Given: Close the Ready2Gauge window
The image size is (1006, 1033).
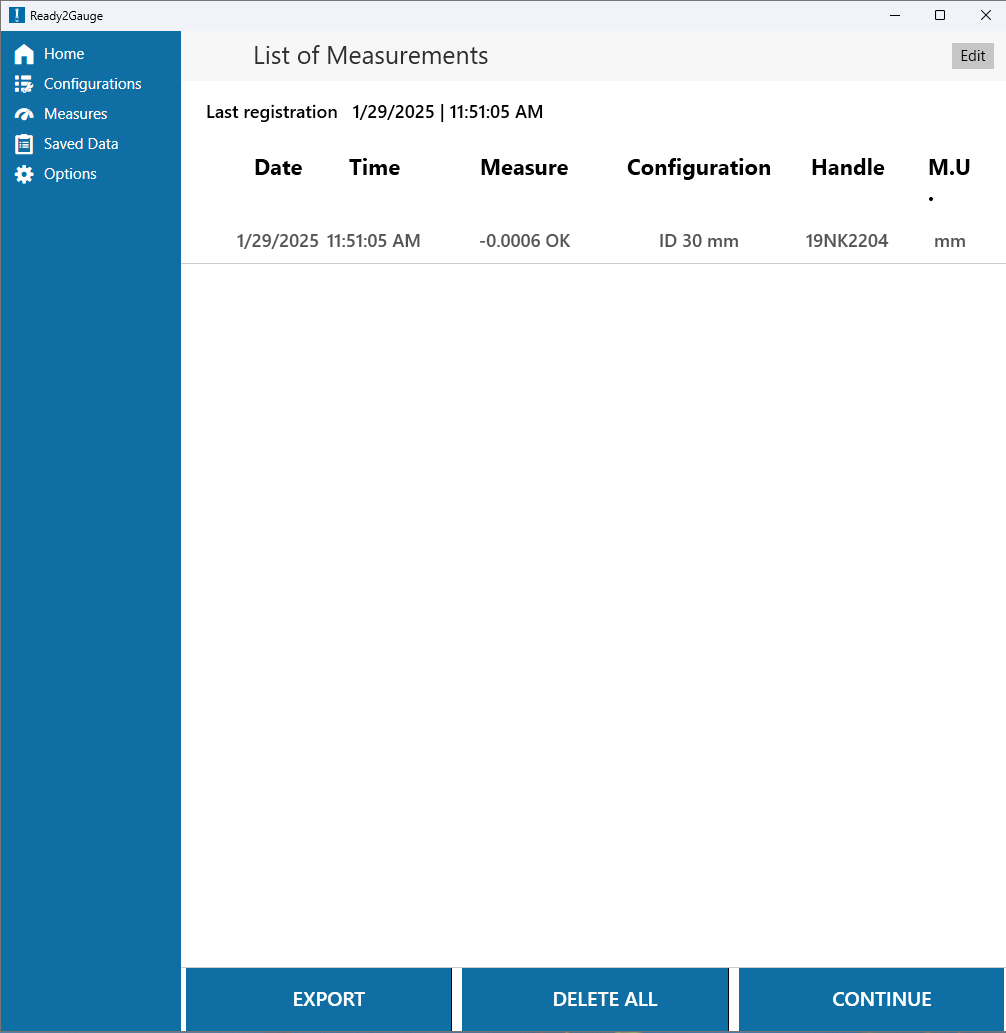Looking at the screenshot, I should pos(986,15).
